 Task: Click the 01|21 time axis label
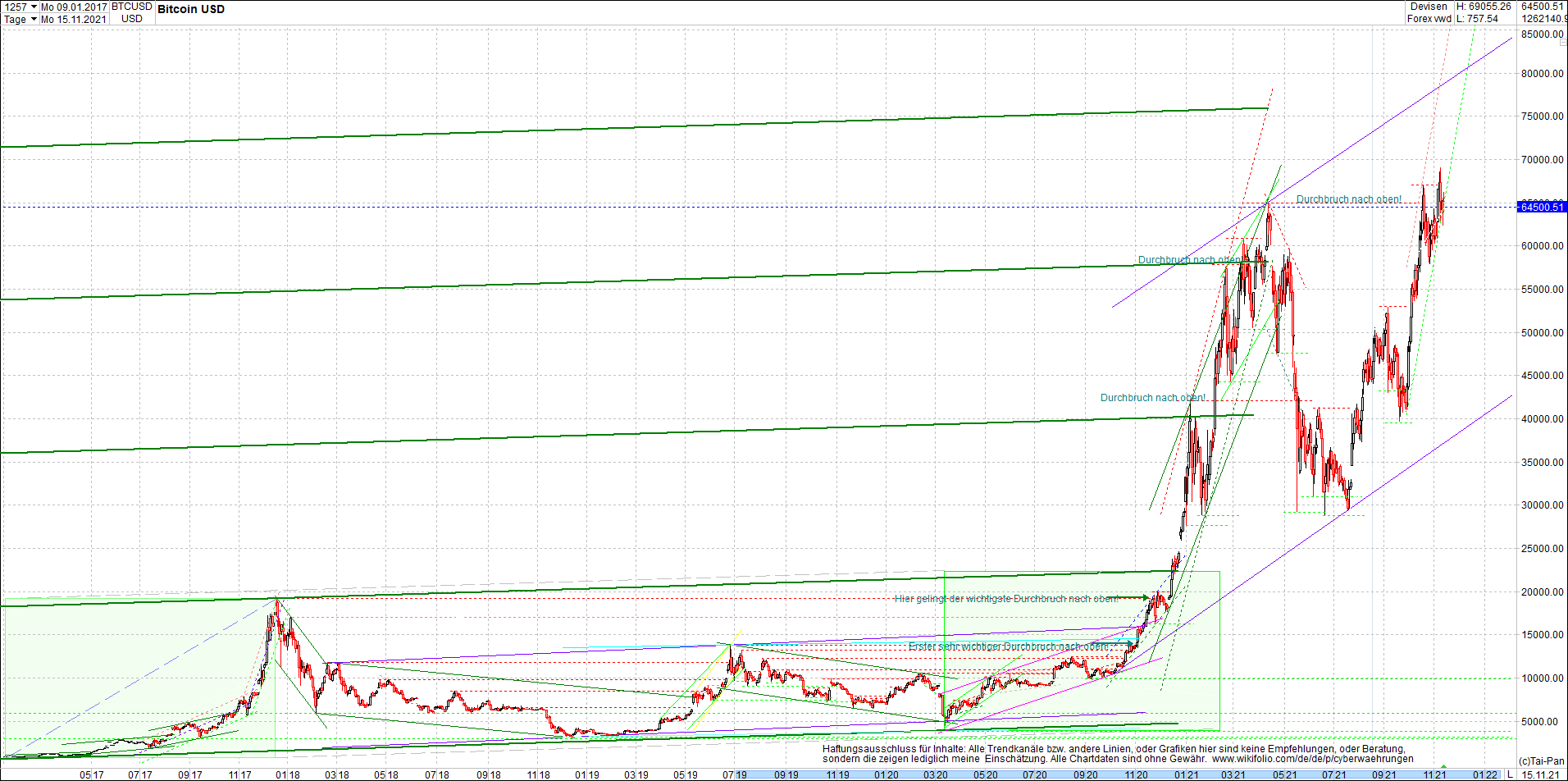[1187, 774]
